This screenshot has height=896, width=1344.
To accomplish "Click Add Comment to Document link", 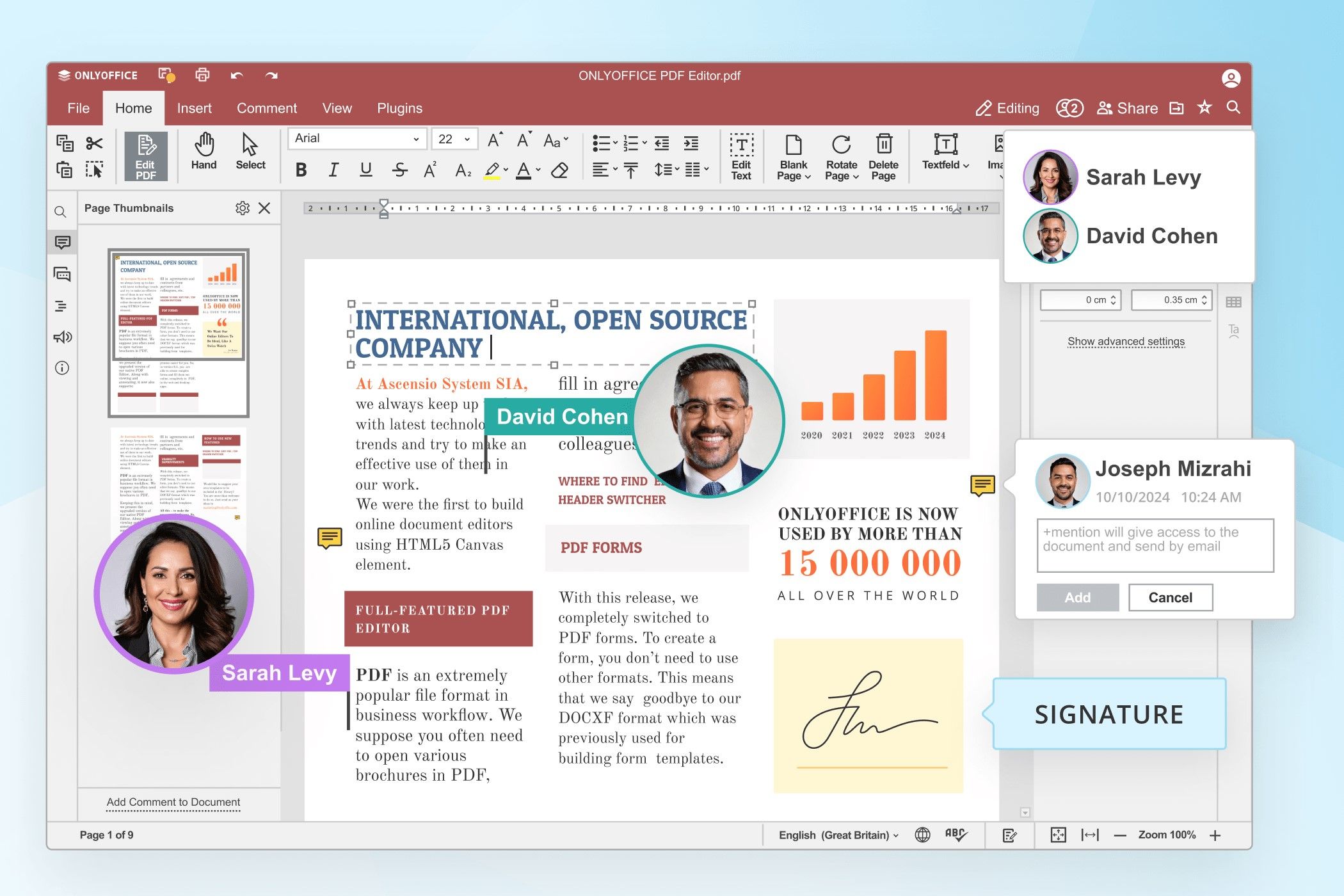I will click(173, 802).
